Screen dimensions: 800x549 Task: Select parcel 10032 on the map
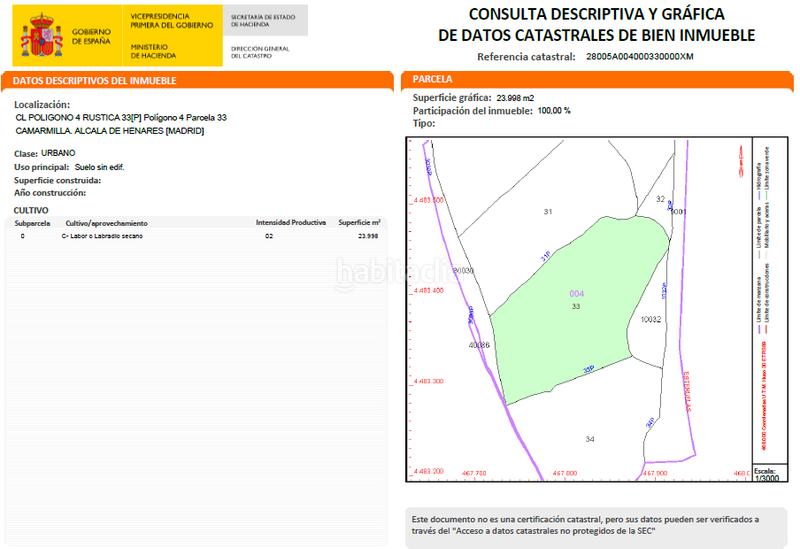pyautogui.click(x=650, y=319)
